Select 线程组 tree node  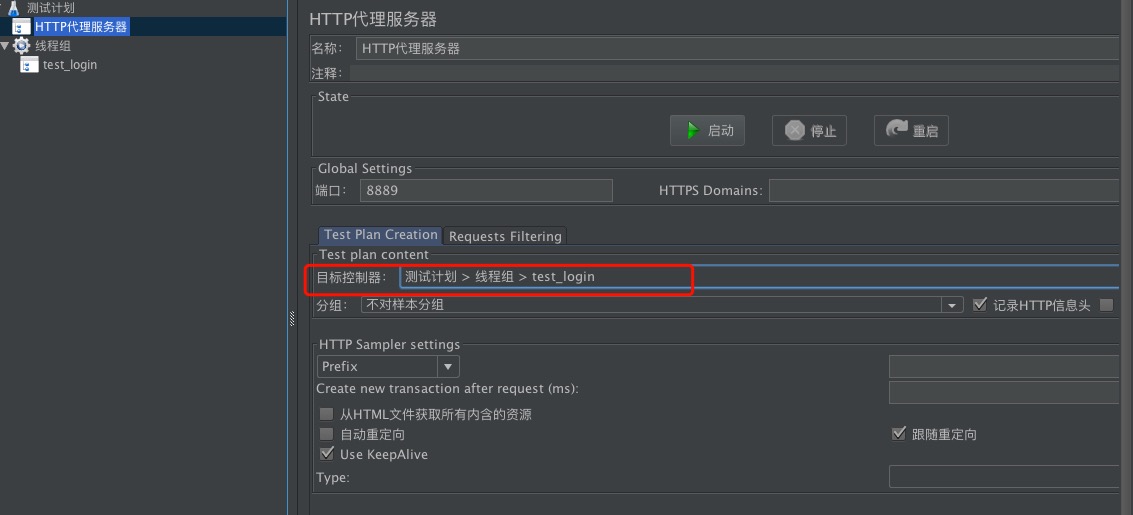pos(53,46)
